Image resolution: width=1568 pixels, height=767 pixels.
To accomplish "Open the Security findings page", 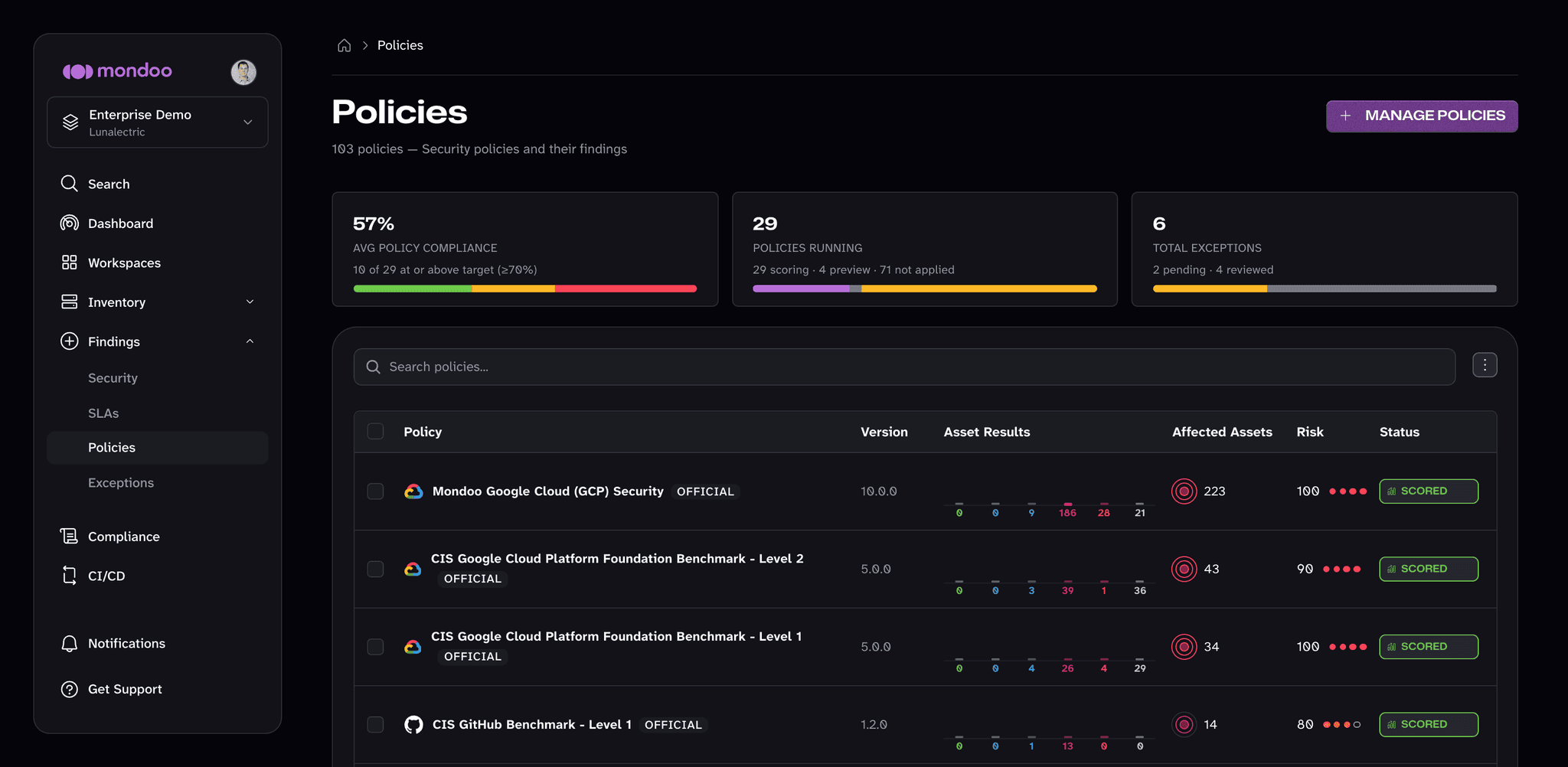I will (113, 378).
